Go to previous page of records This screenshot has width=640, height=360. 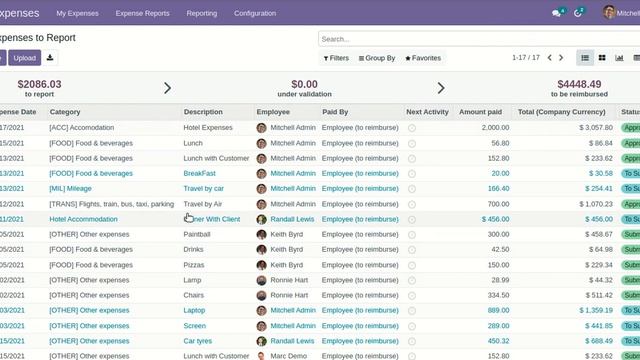click(x=550, y=58)
